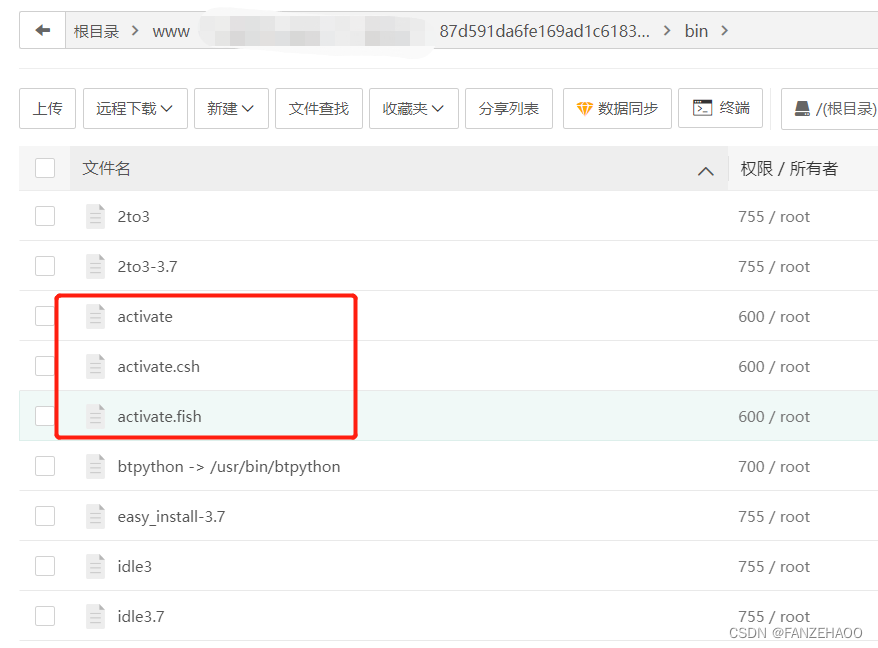The height and width of the screenshot is (648, 878).
Task: Open the file named 2to3
Action: (133, 217)
